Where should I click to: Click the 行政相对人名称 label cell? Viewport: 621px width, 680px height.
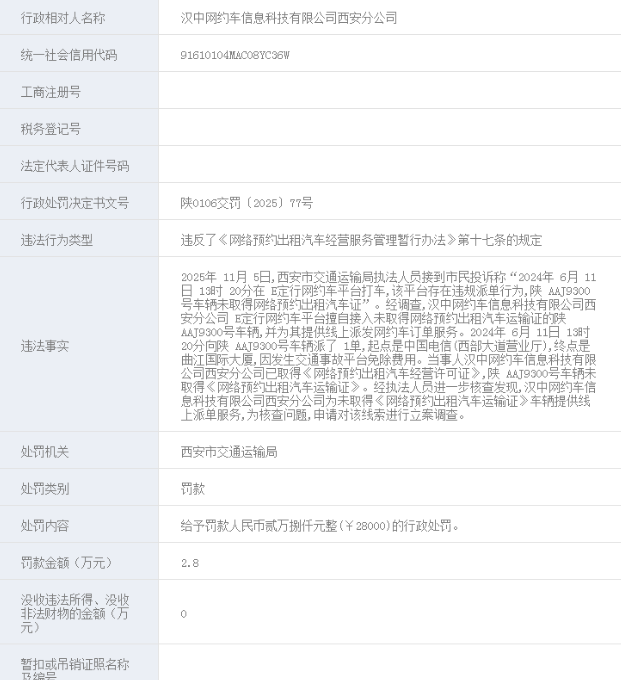tap(63, 18)
